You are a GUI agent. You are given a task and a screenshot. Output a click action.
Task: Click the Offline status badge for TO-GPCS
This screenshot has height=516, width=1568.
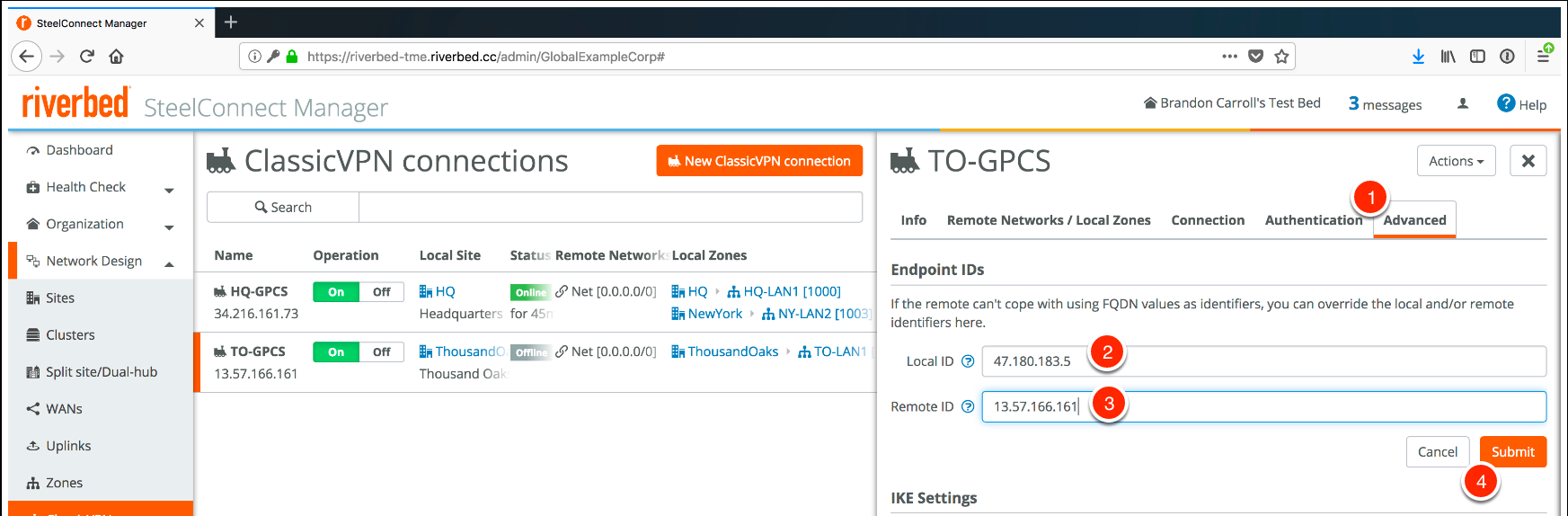[530, 352]
